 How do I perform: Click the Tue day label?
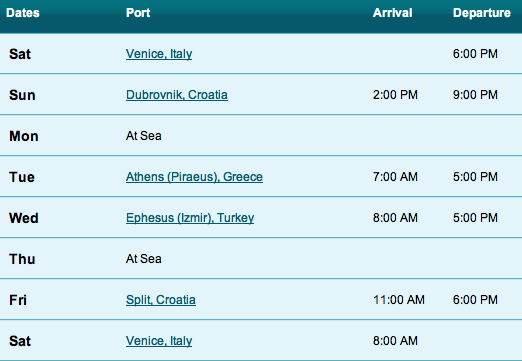click(x=22, y=177)
